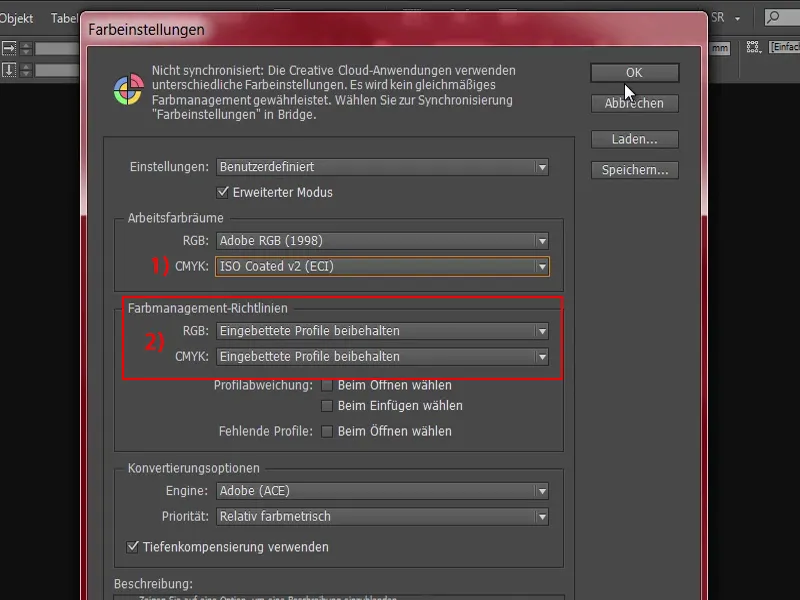Click the color management wheel icon
This screenshot has width=800, height=600.
click(129, 89)
